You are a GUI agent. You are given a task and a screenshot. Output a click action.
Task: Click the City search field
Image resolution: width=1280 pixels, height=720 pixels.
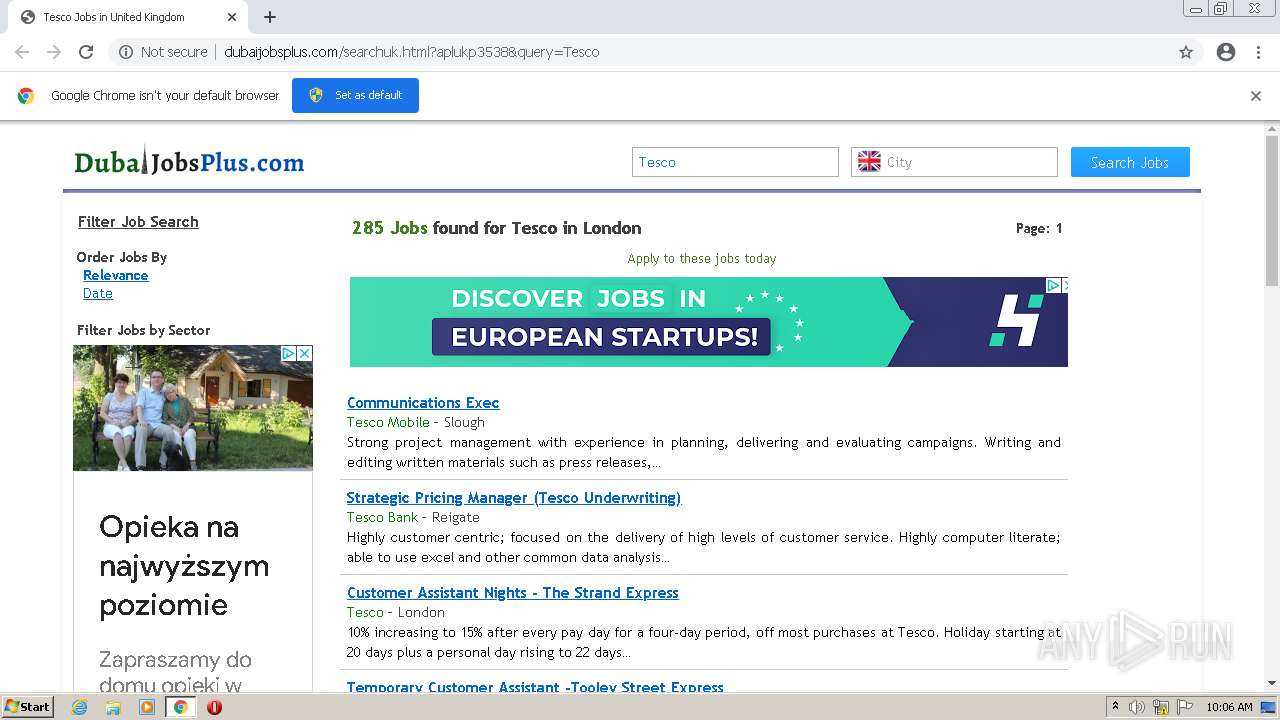968,162
